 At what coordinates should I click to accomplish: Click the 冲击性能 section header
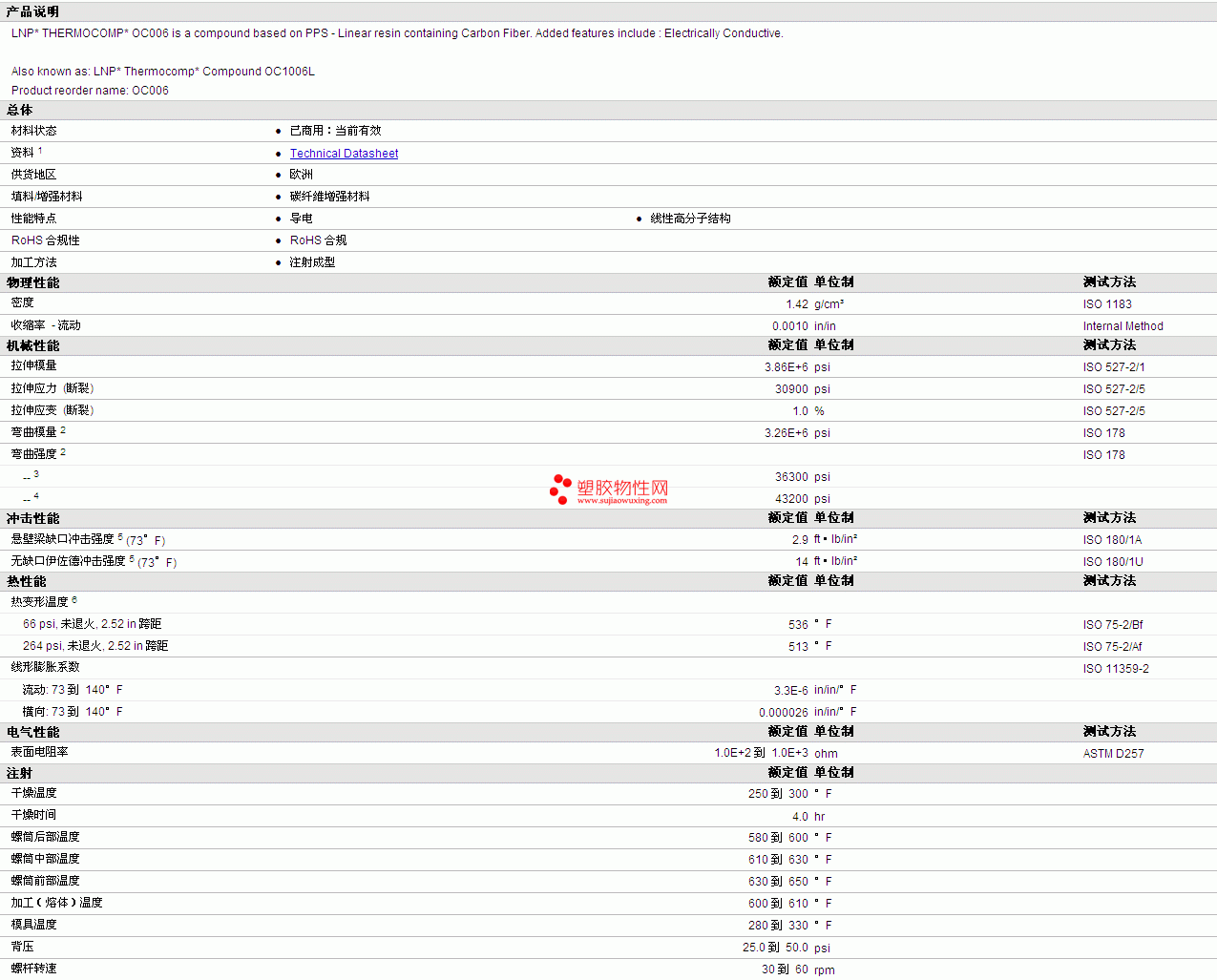pyautogui.click(x=32, y=518)
